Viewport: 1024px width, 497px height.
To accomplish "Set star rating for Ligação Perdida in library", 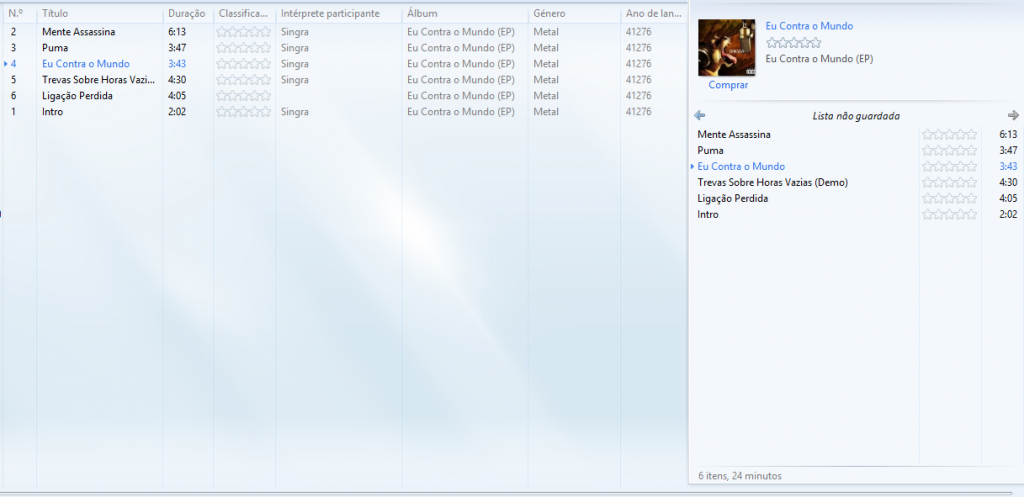I will pos(243,96).
